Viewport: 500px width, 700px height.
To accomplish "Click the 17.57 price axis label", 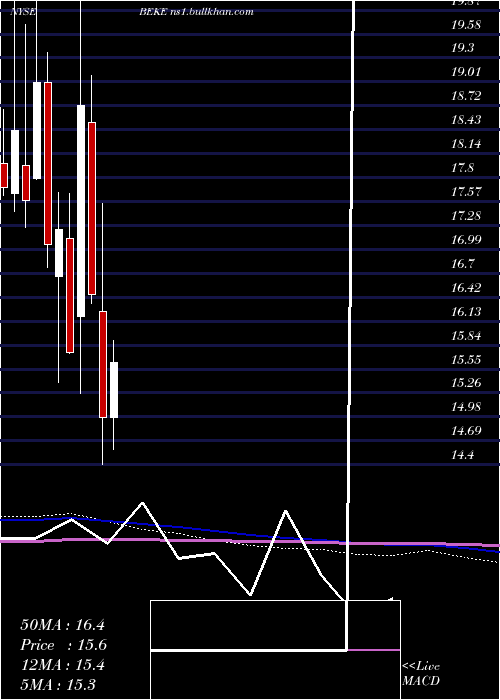I will click(466, 192).
